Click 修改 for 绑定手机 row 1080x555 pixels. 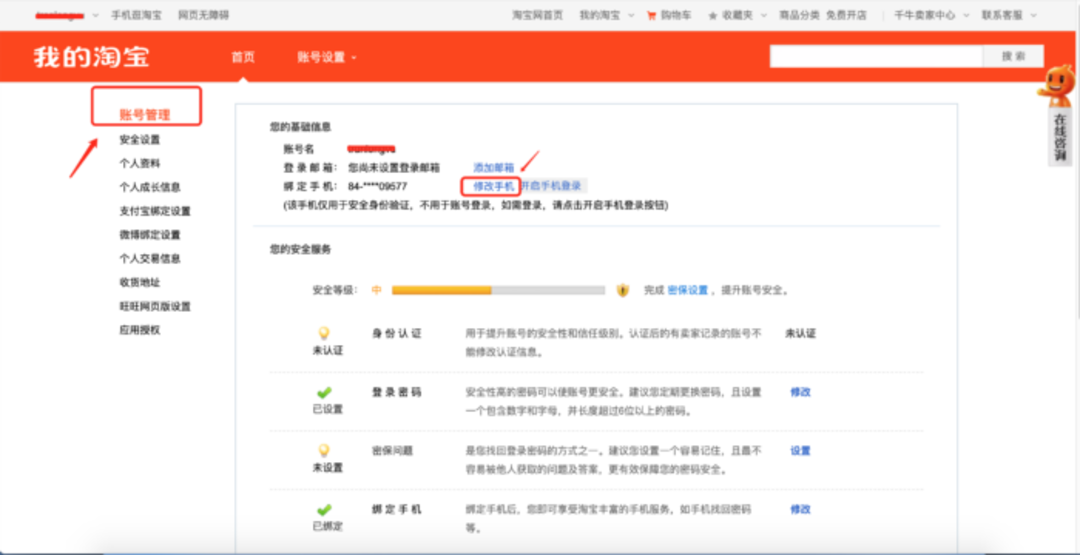(800, 509)
